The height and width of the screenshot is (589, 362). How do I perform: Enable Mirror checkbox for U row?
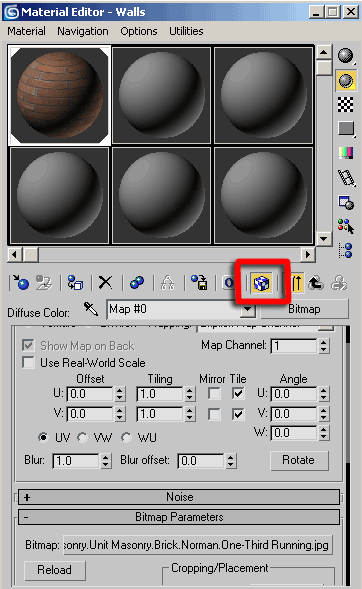tap(214, 394)
